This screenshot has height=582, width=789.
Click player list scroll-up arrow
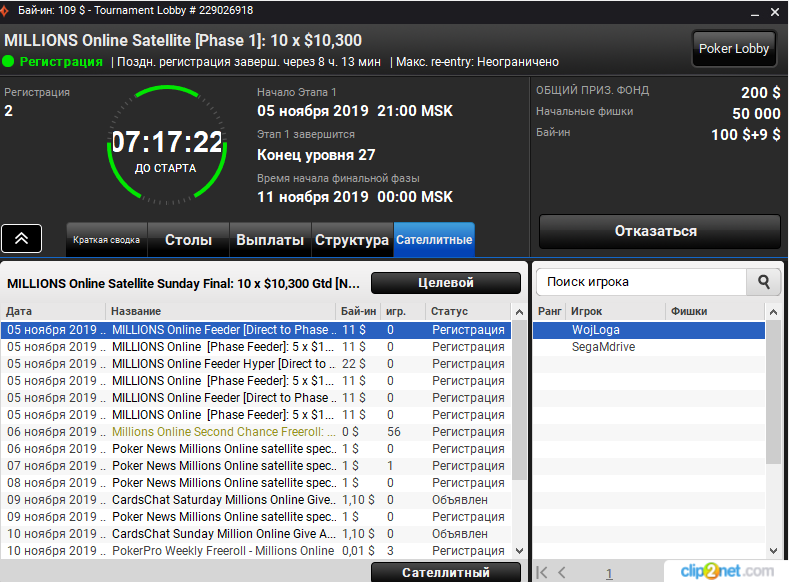point(773,312)
